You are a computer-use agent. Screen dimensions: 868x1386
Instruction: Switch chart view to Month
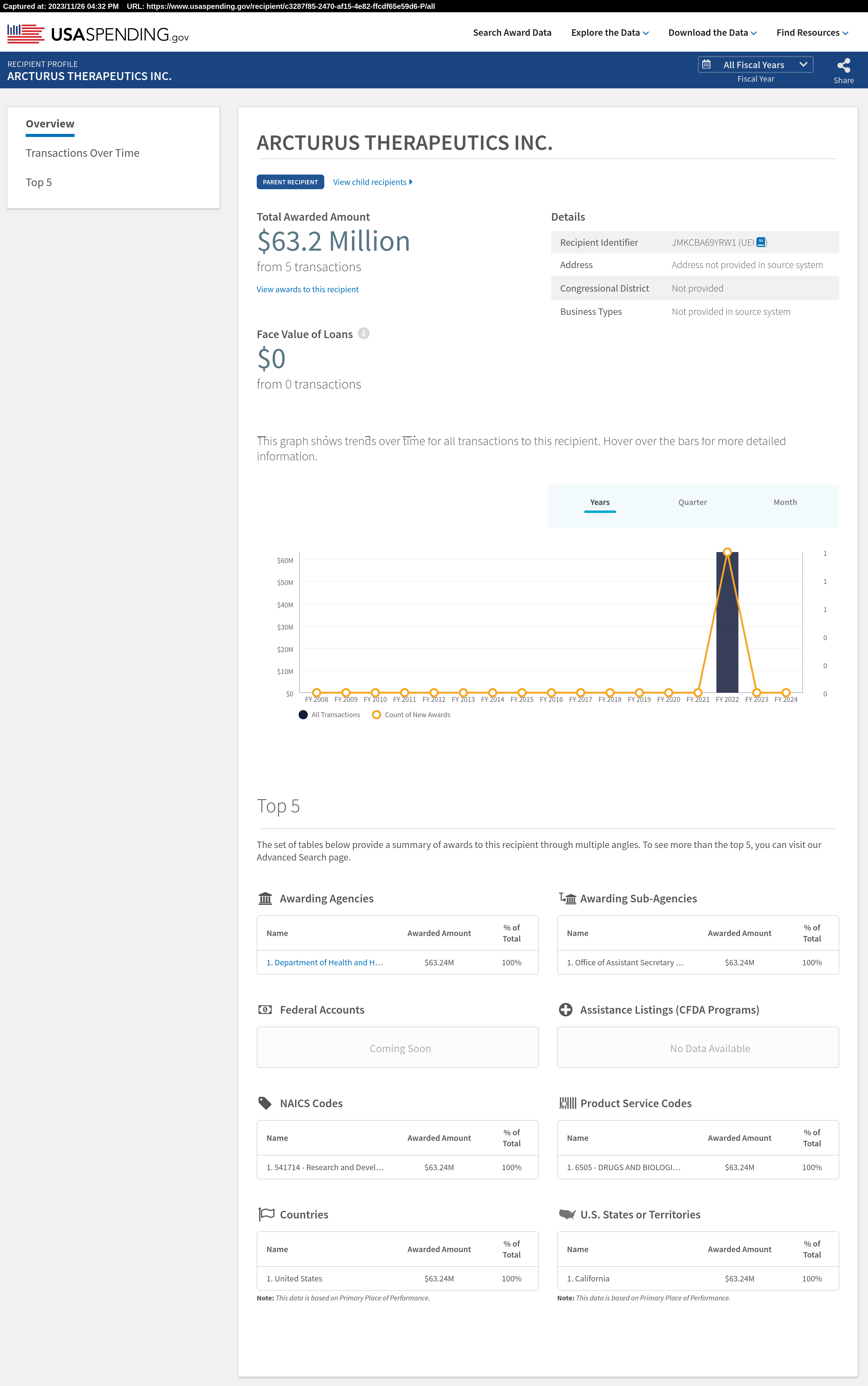[785, 502]
